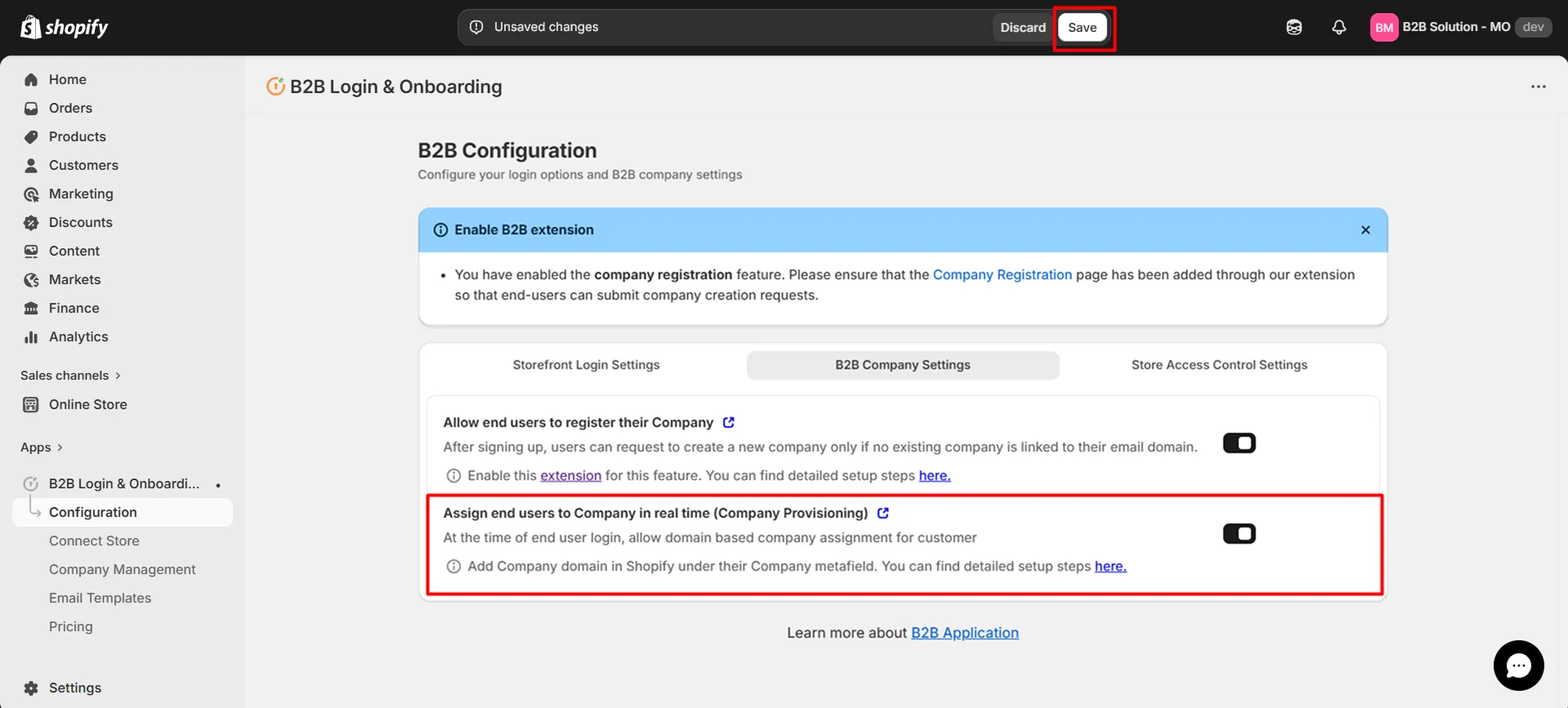Open the here link for registration setup steps

point(934,475)
